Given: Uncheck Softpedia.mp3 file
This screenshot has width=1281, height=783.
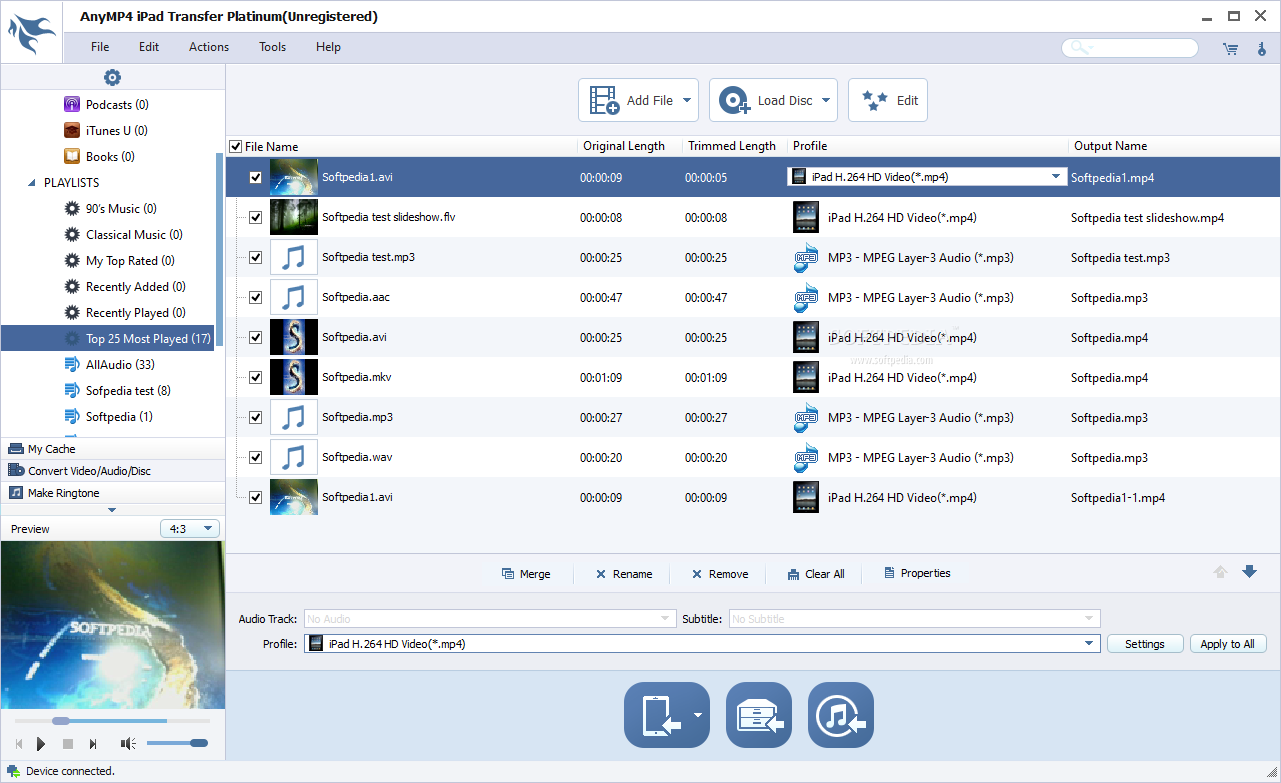Looking at the screenshot, I should point(255,417).
